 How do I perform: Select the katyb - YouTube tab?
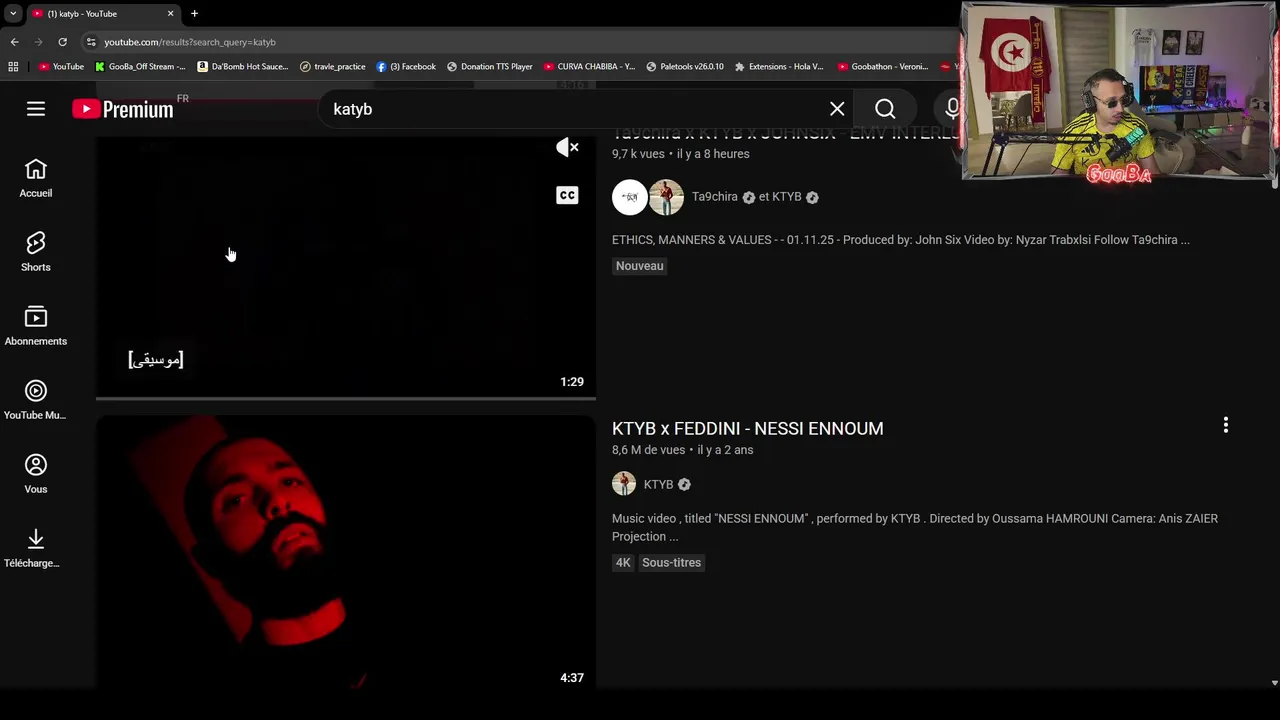(103, 14)
